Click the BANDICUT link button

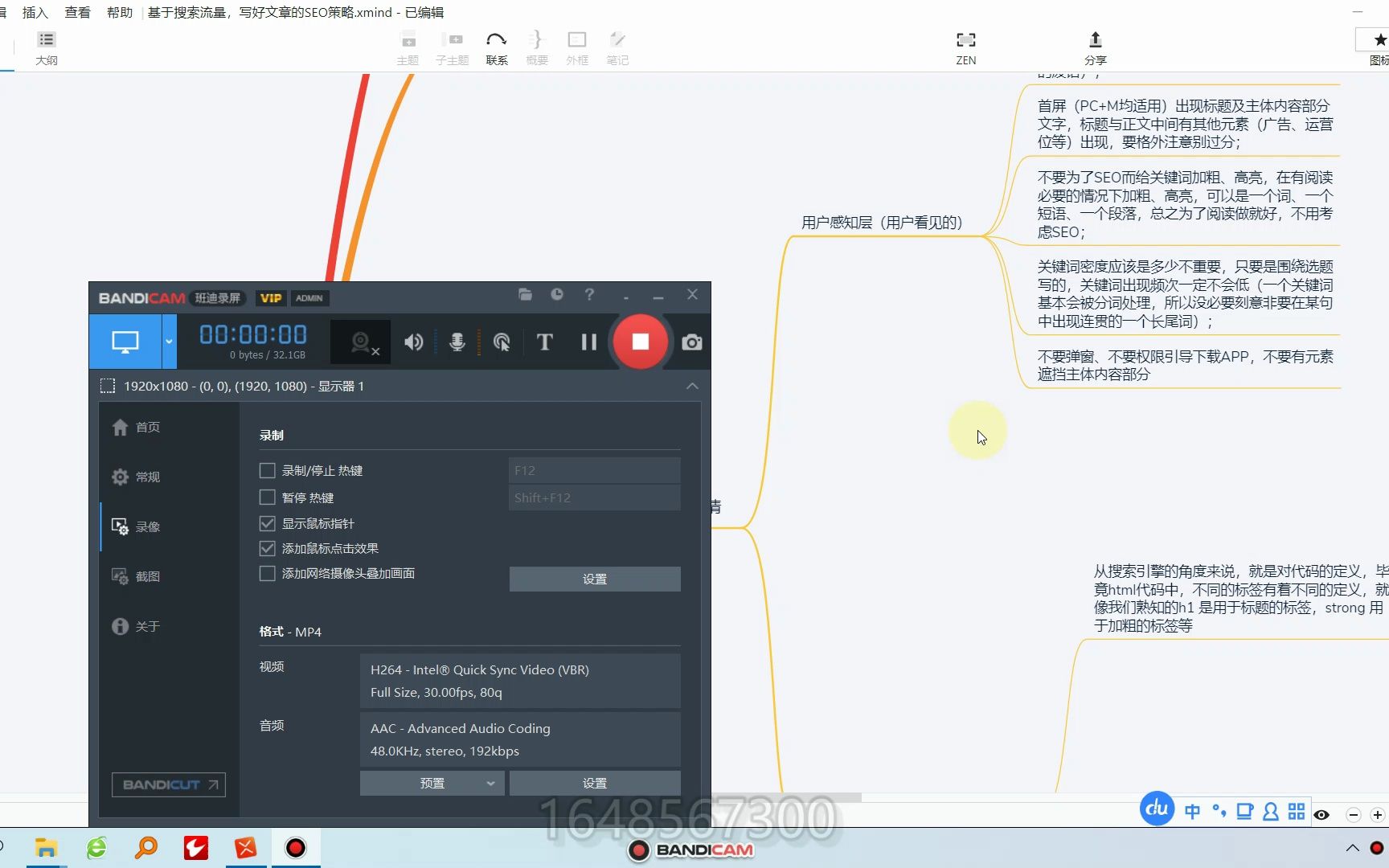click(169, 784)
